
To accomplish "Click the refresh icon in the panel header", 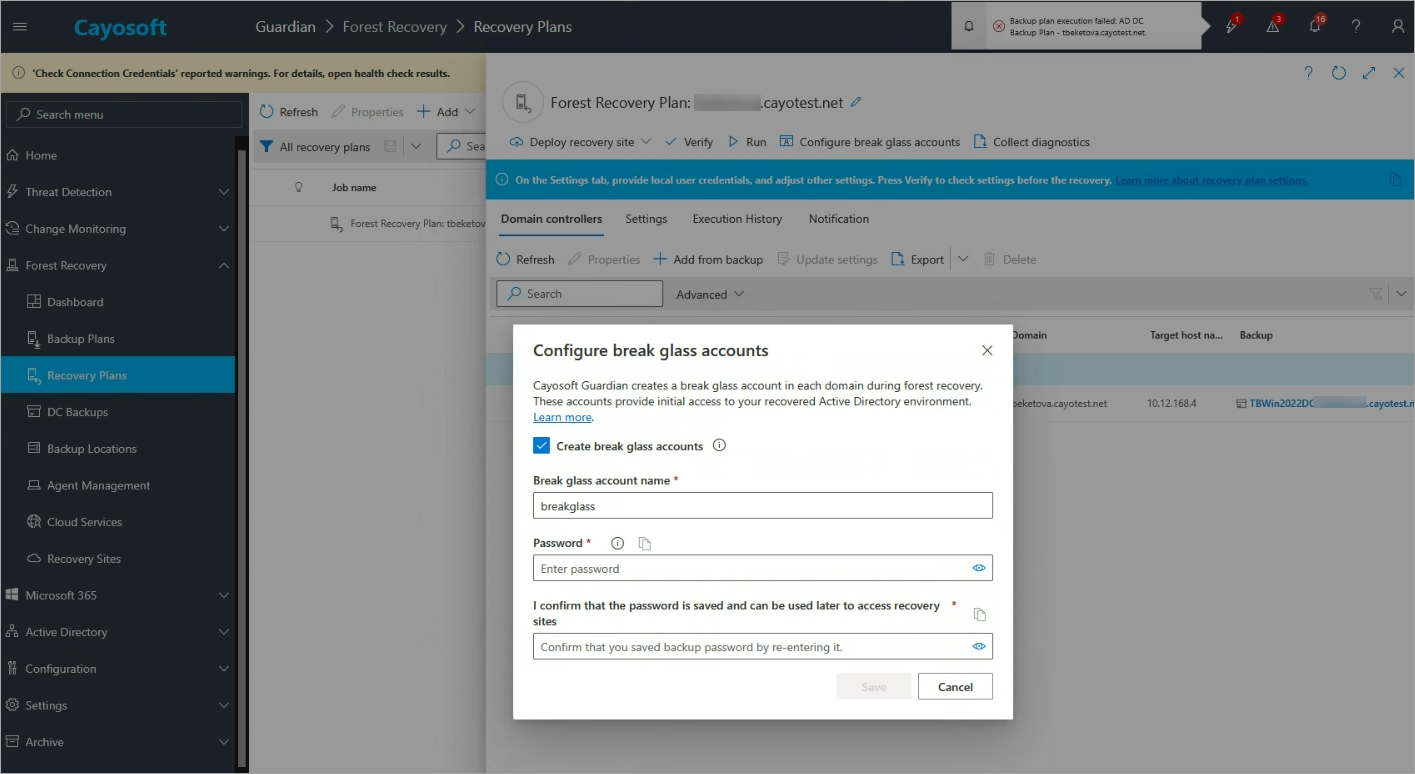I will click(1339, 73).
